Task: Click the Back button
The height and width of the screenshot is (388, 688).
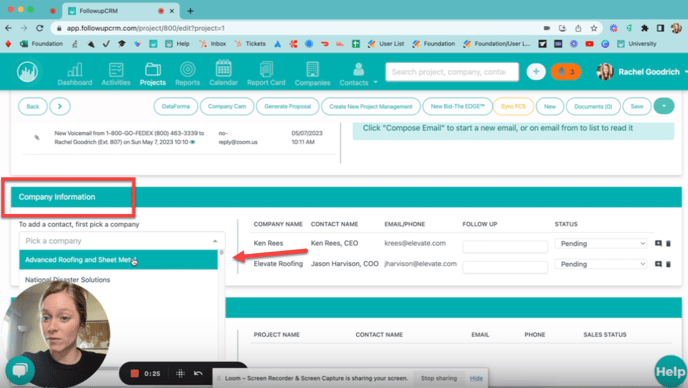Action: pyautogui.click(x=32, y=106)
